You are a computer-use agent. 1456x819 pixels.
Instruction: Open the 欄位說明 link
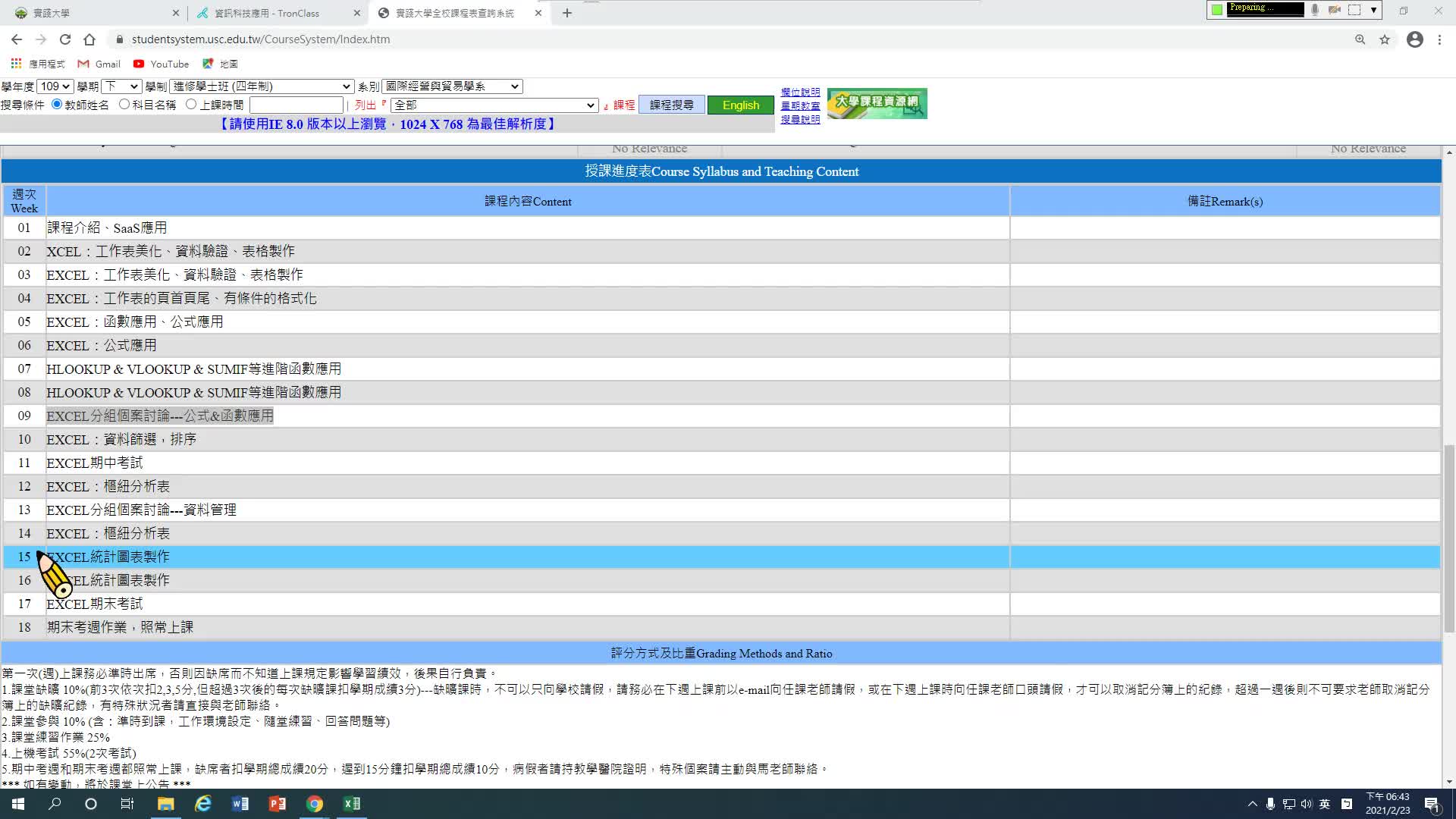click(x=800, y=92)
